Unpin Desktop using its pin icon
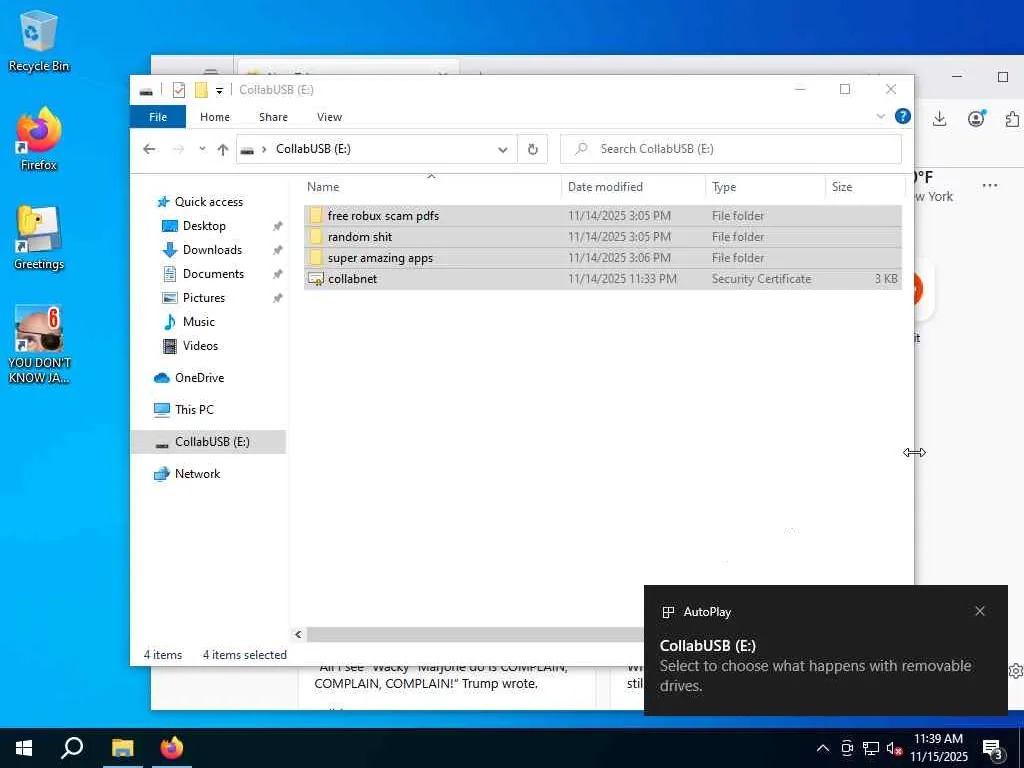 pyautogui.click(x=278, y=226)
